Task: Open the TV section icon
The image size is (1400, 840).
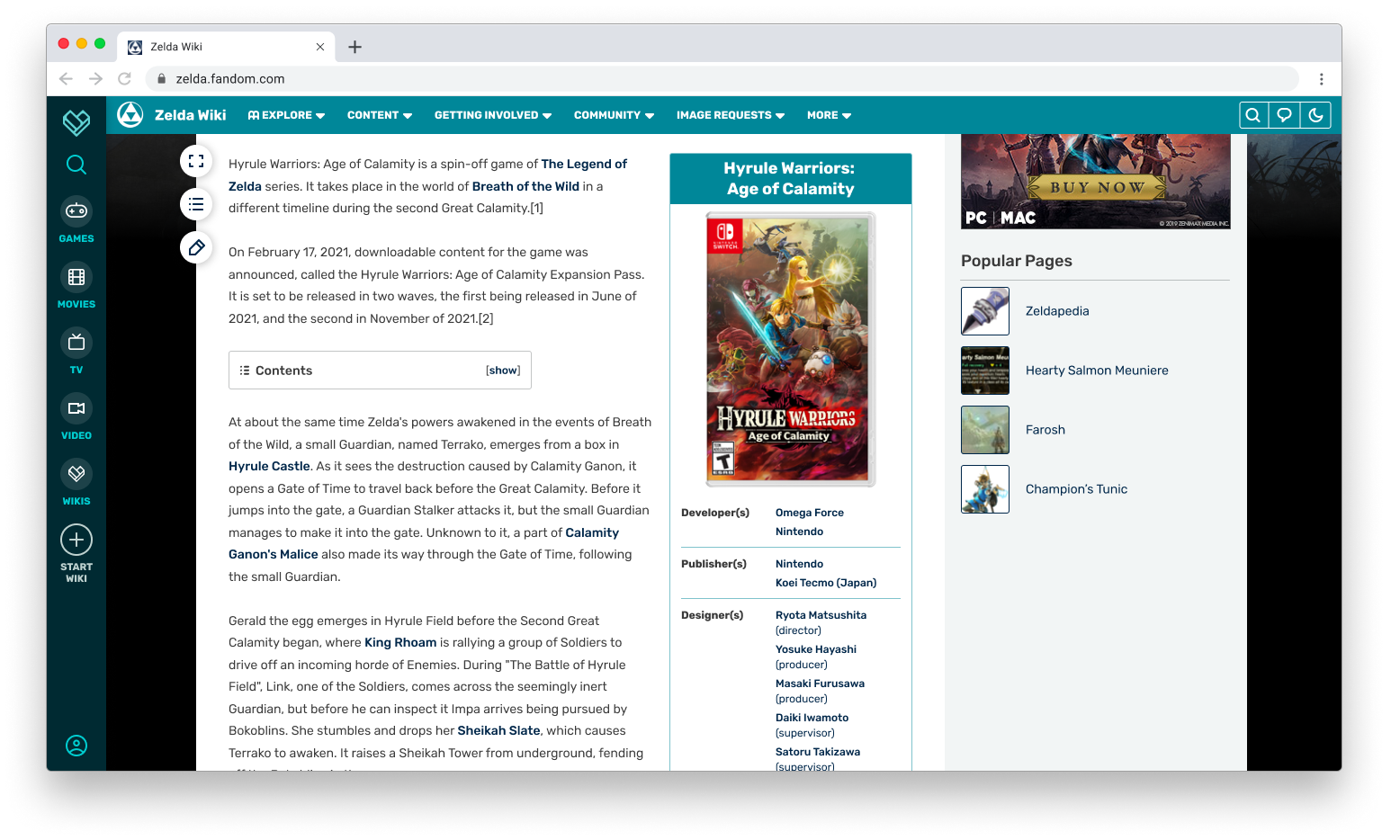Action: pyautogui.click(x=76, y=343)
